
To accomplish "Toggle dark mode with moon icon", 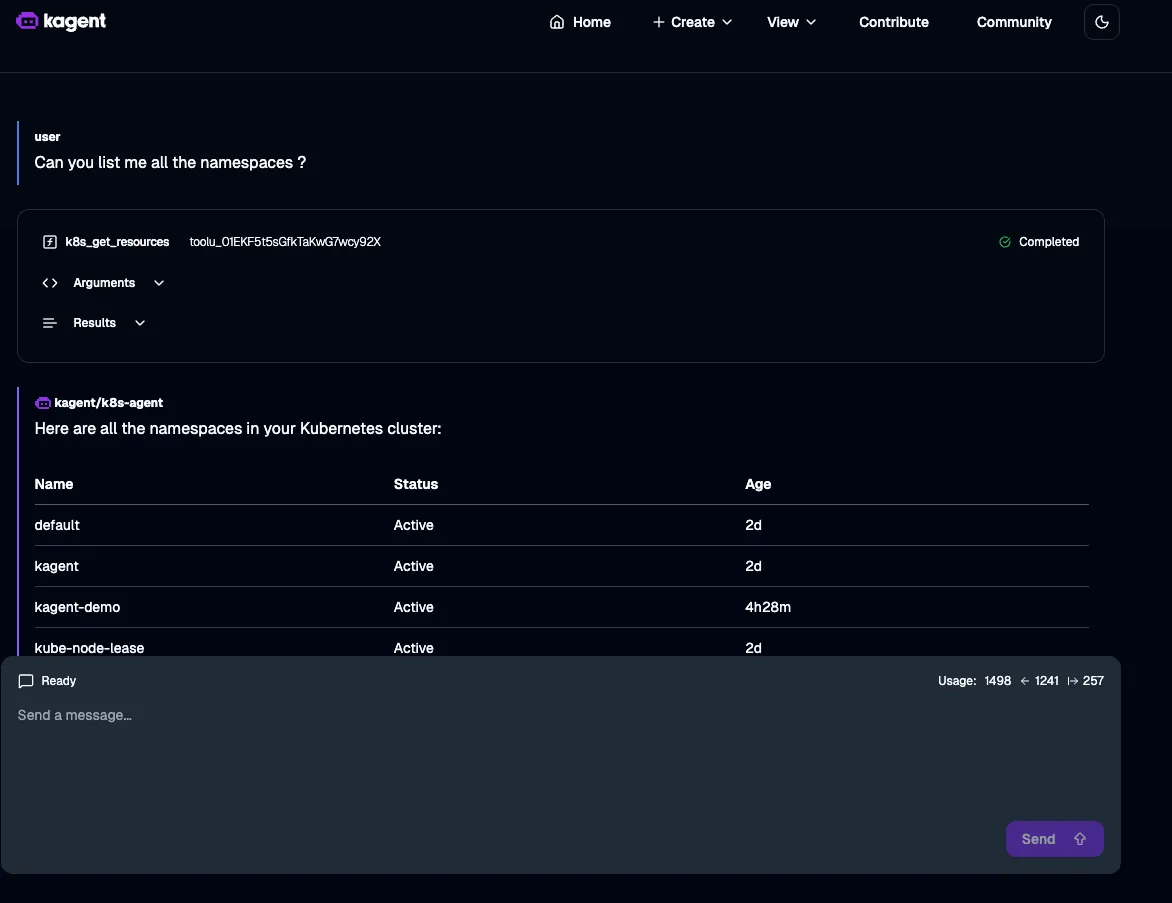I will (1101, 22).
